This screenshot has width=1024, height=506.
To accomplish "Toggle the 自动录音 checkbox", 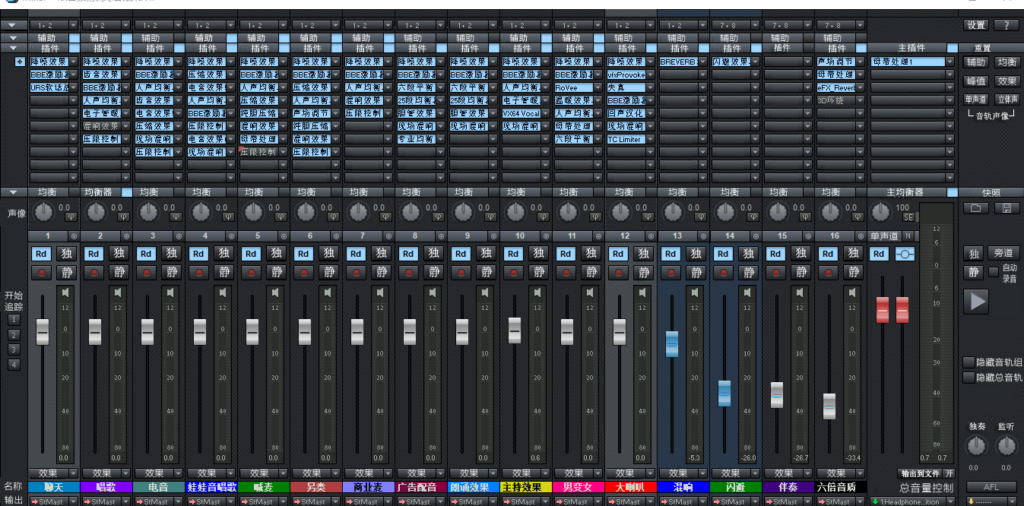I will tap(993, 270).
